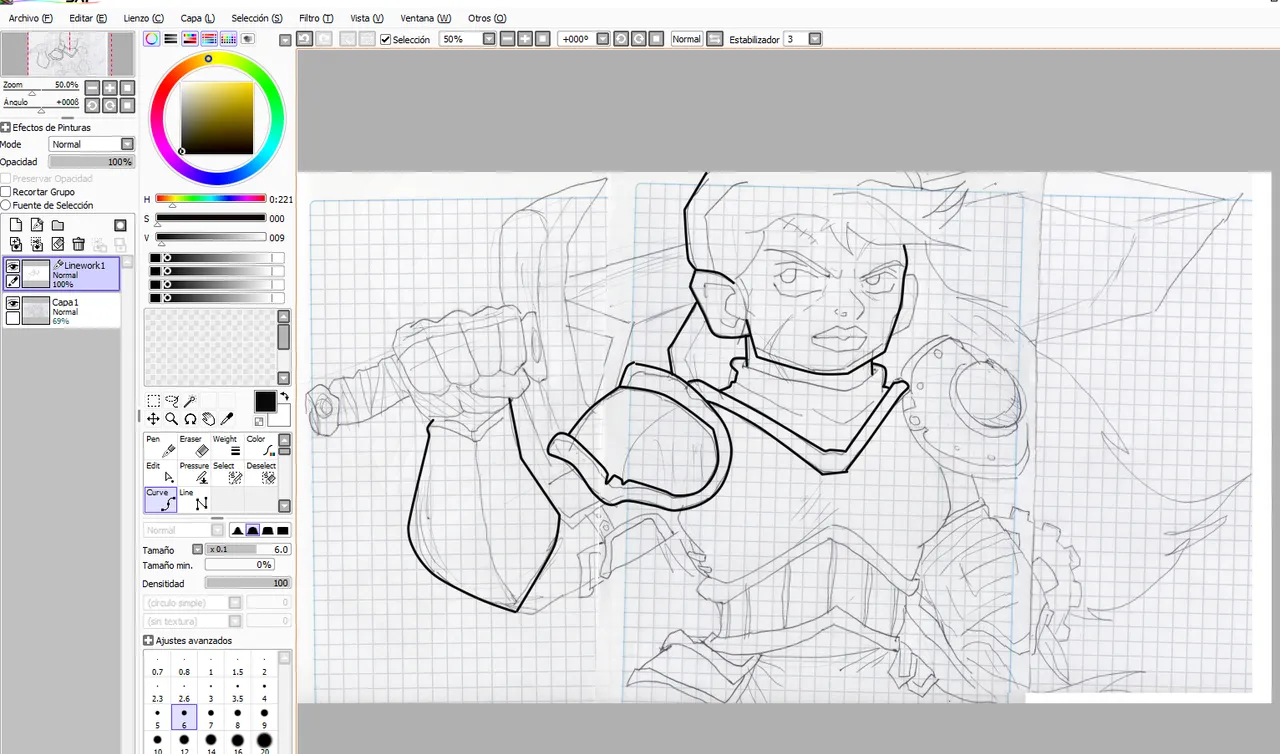Clear the layer with the eraser-page icon
The height and width of the screenshot is (754, 1280).
point(57,244)
